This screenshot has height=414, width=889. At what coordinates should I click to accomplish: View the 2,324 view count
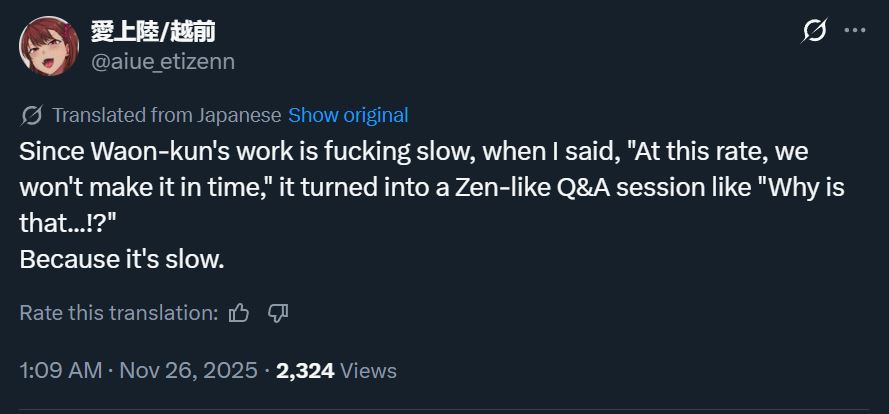[x=304, y=370]
